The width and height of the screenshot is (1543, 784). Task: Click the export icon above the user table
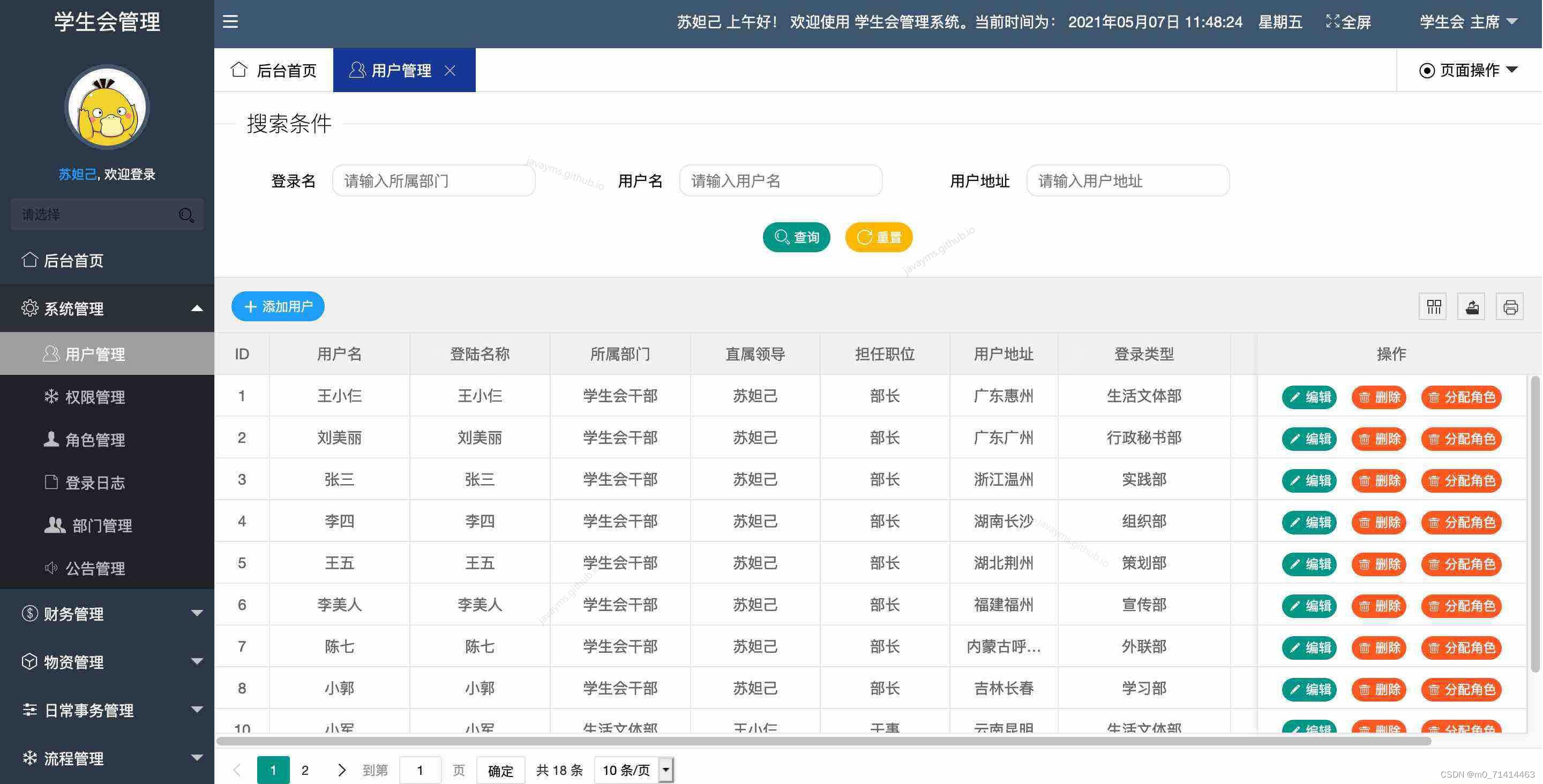[x=1471, y=306]
